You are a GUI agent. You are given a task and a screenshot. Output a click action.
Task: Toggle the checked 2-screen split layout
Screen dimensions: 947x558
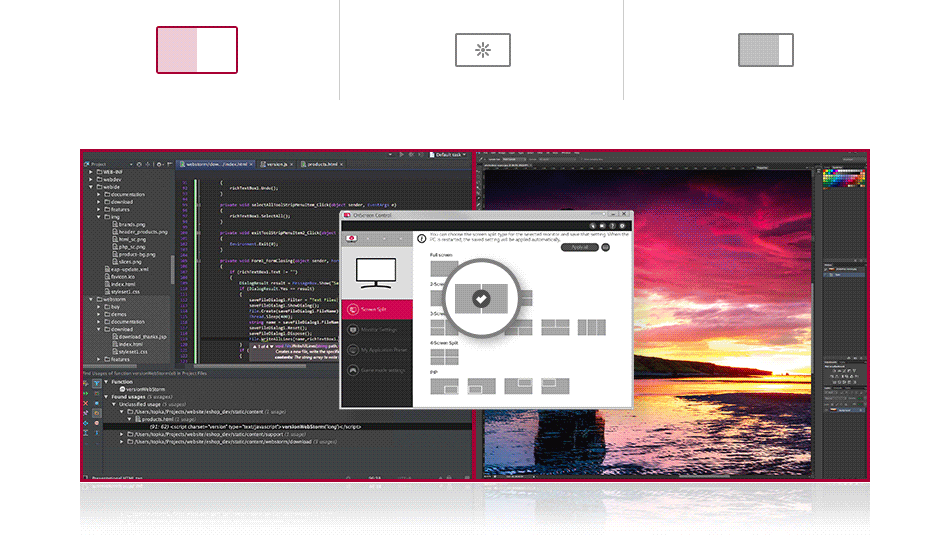point(481,298)
